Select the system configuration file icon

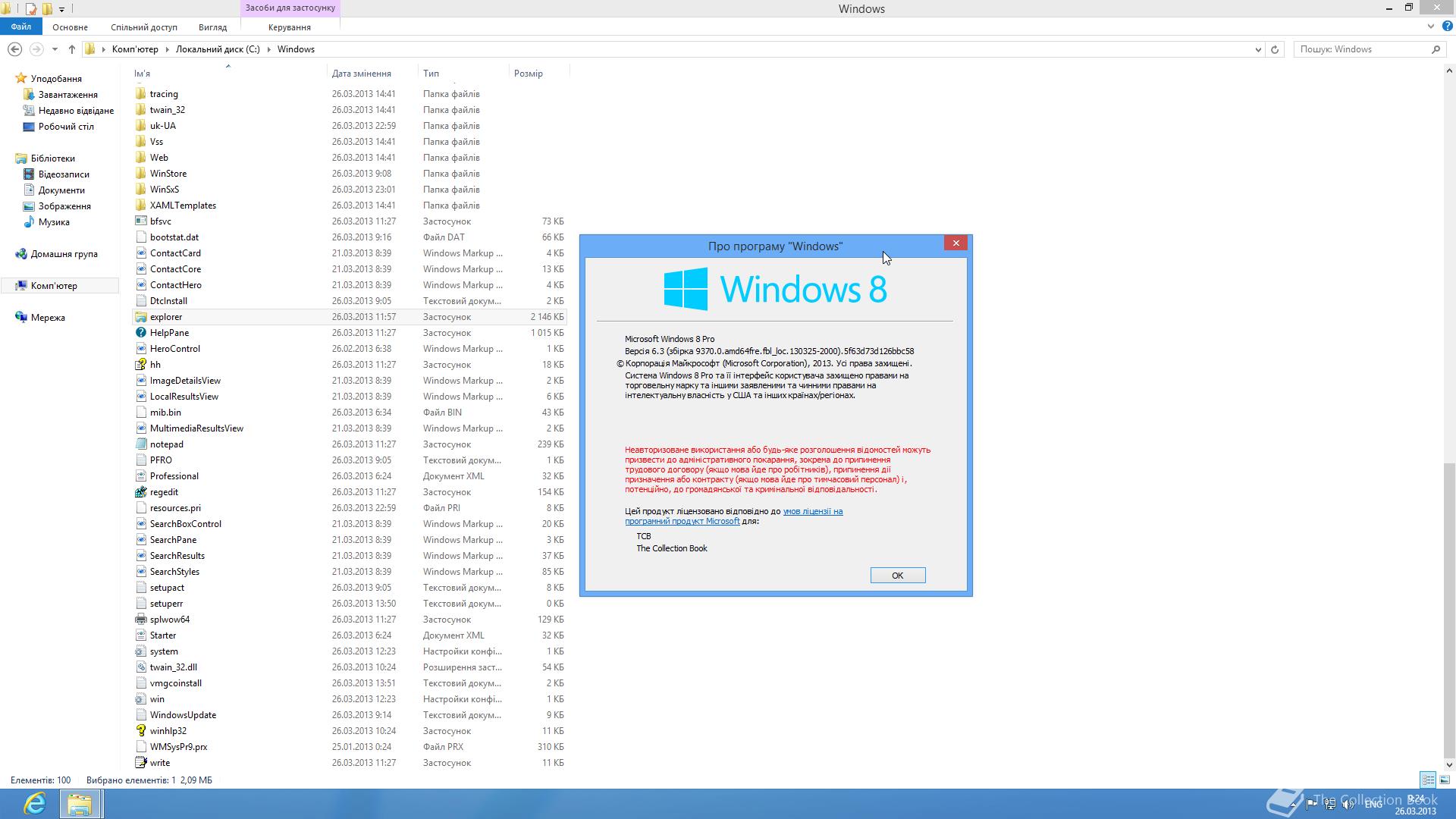tap(140, 651)
